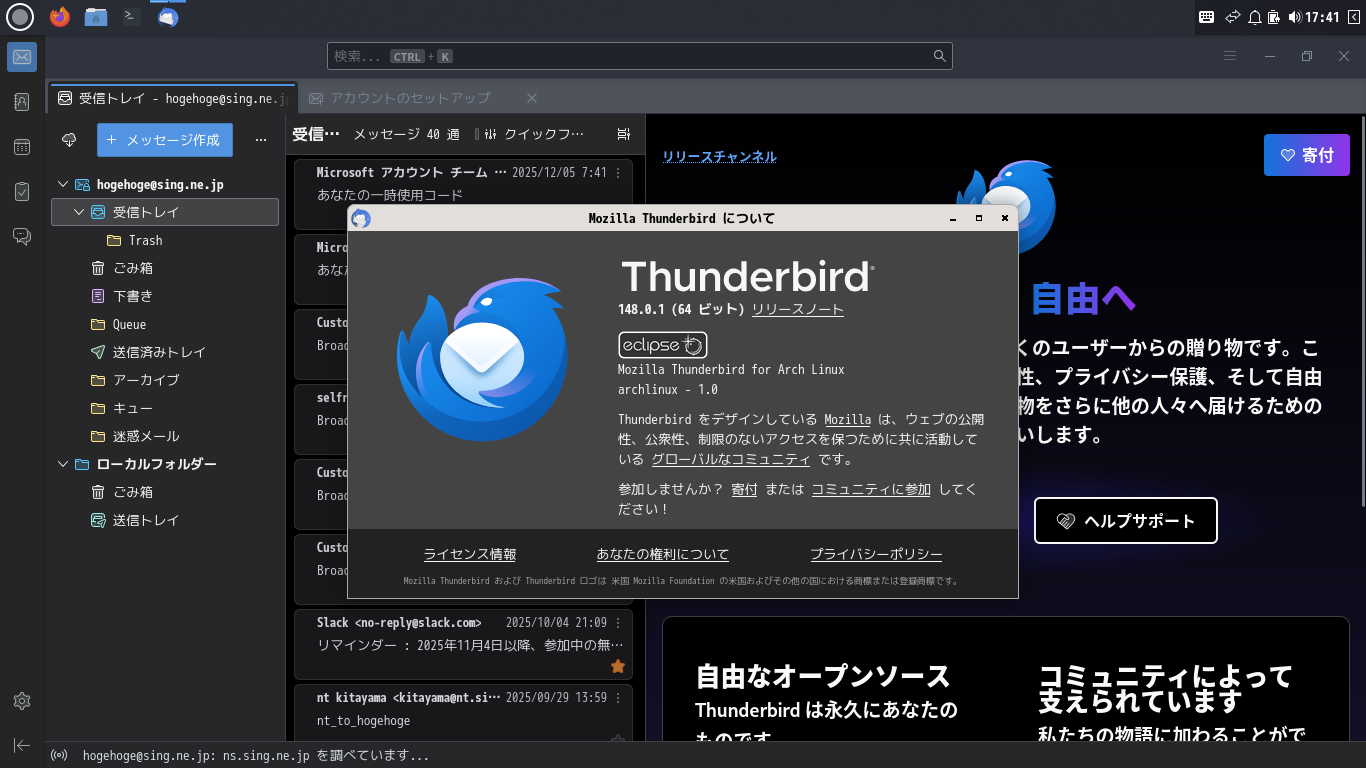The height and width of the screenshot is (768, 1366).
Task: Open the Queue folder
Action: click(165, 324)
